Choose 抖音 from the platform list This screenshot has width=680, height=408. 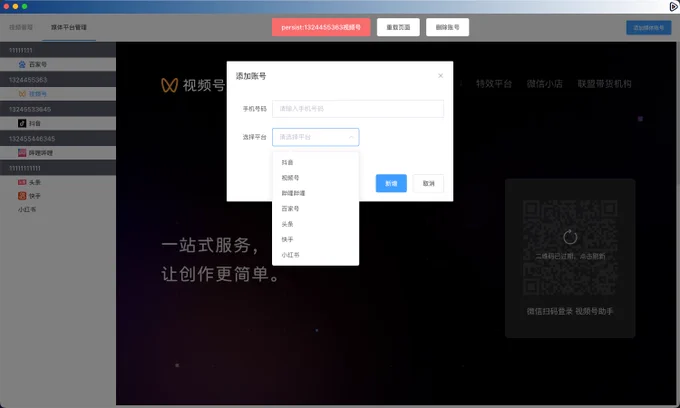point(315,162)
